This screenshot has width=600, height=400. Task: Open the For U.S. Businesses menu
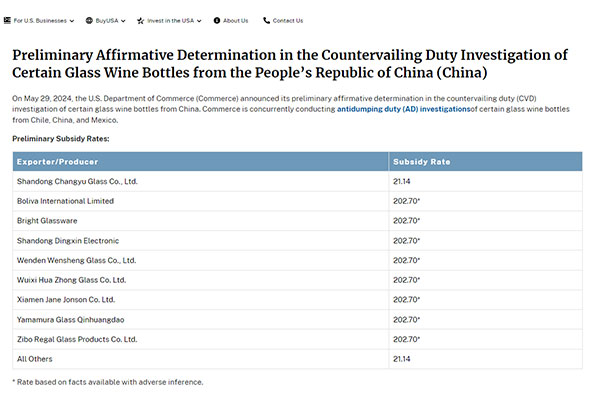[40, 21]
